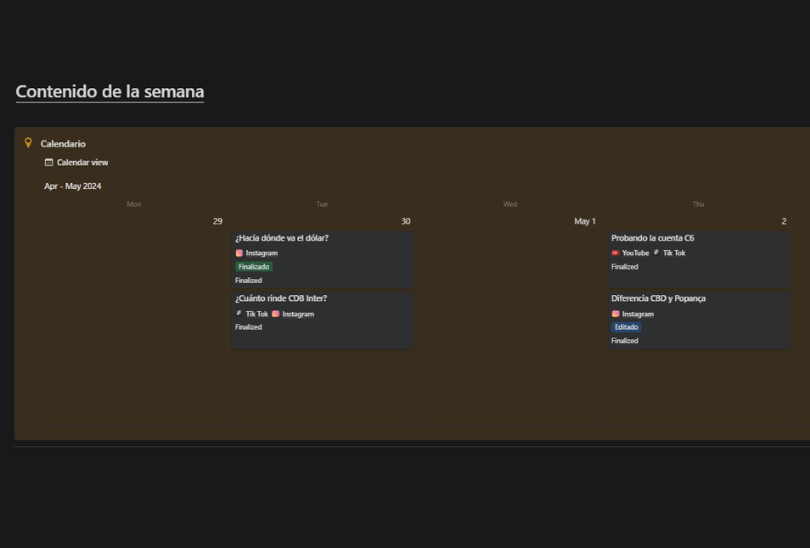This screenshot has width=810, height=548.
Task: Click the empty Wednesday May 1 cell
Action: click(510, 320)
